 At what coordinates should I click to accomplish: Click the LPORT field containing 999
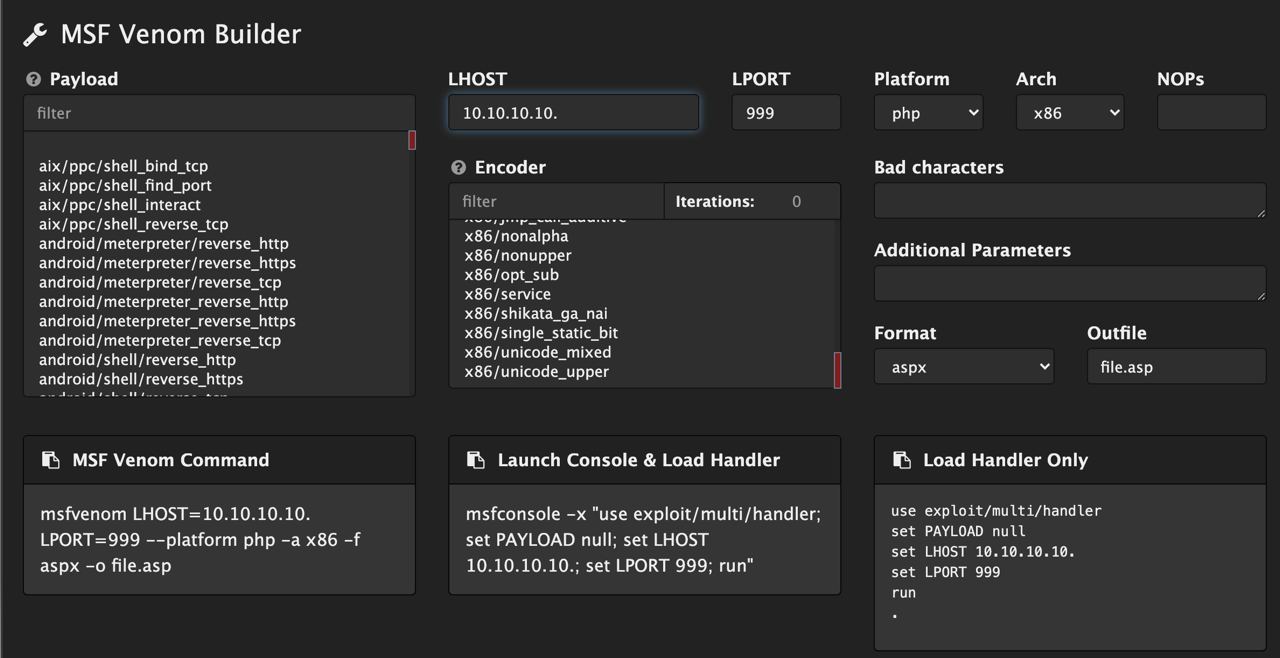tap(786, 113)
